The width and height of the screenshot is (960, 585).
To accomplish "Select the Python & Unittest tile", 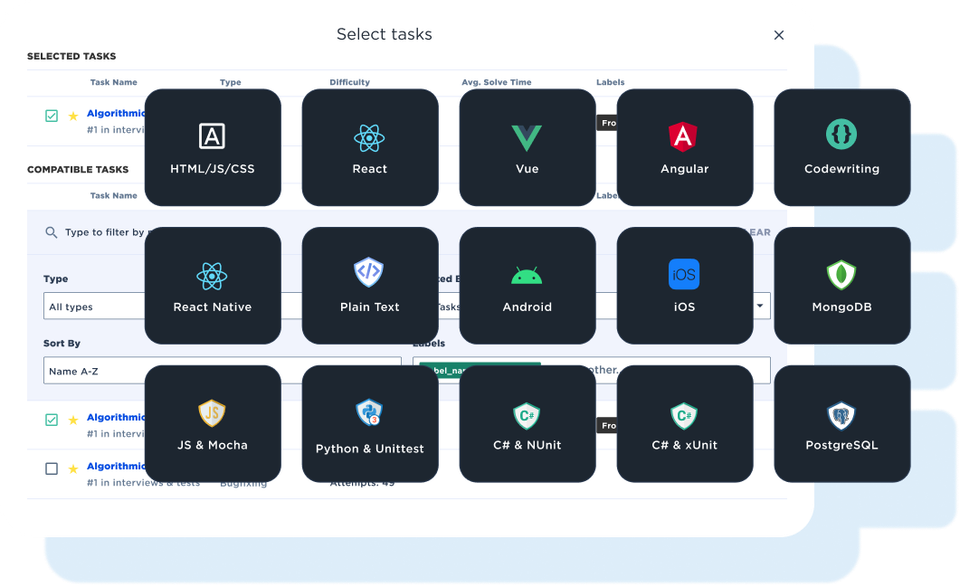I will (x=369, y=423).
